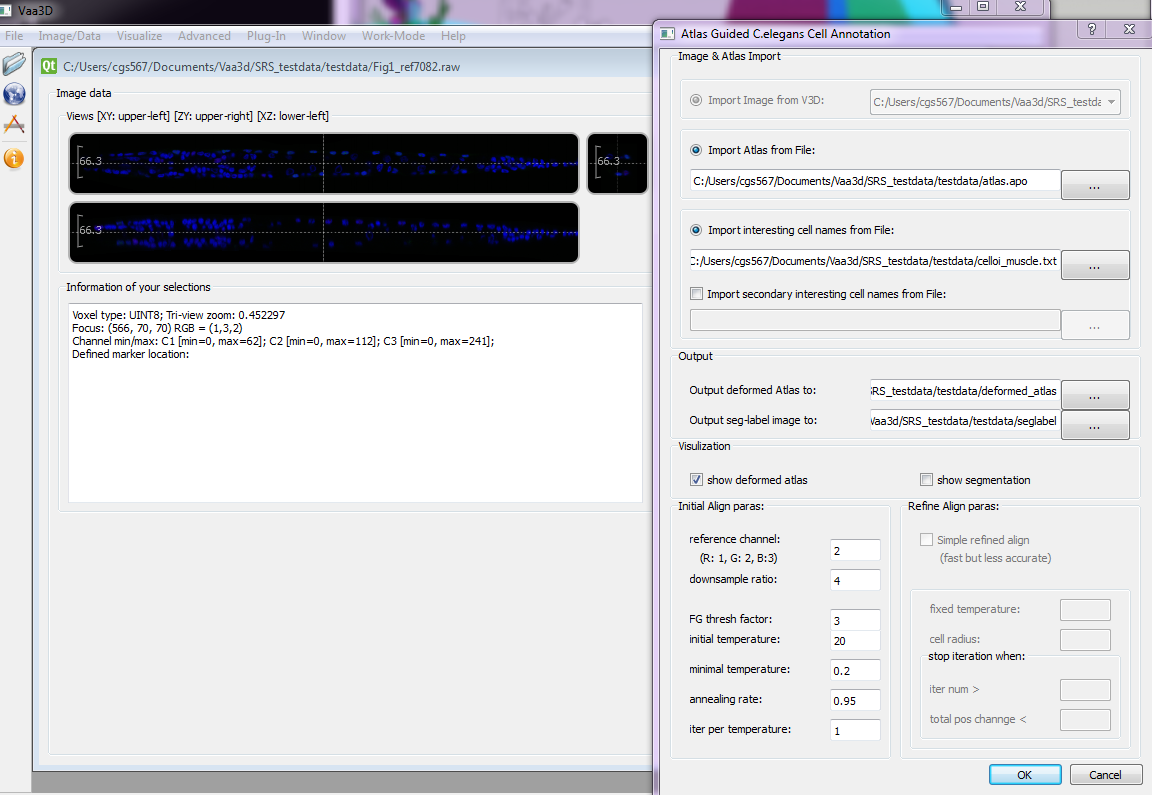Select Import Atlas from File radio button

pos(696,150)
